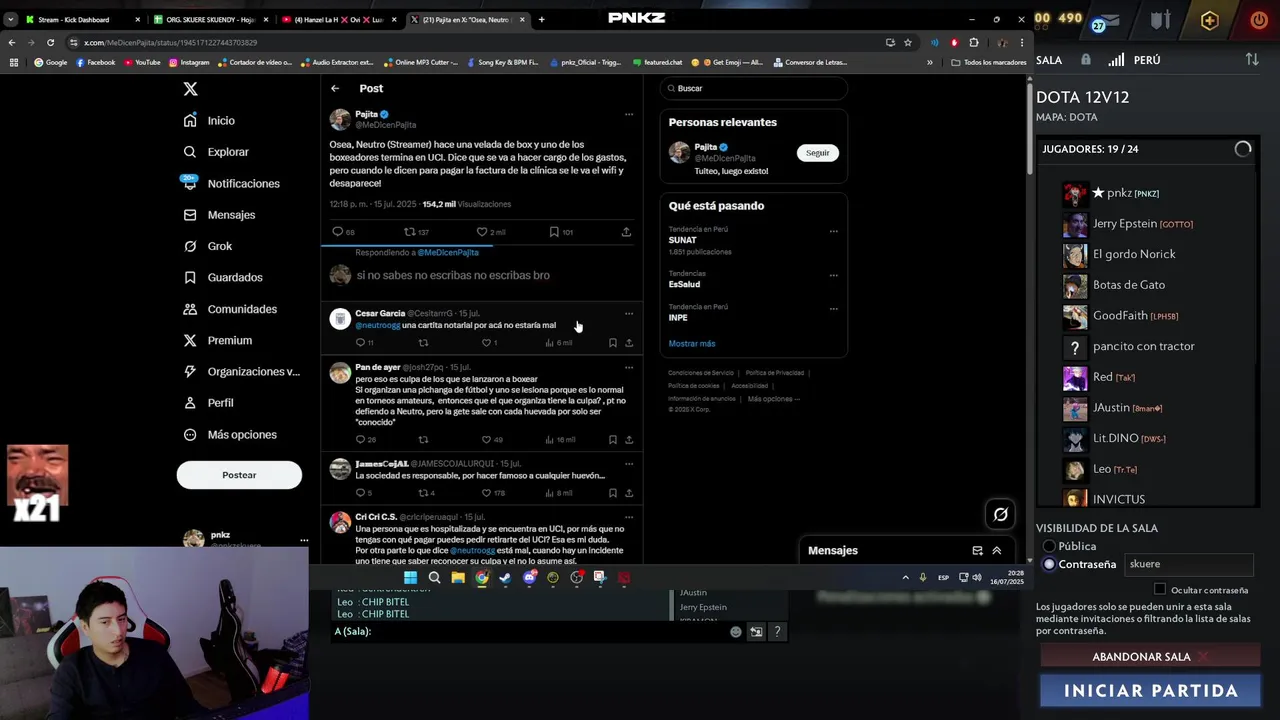Reply to Pajita's post via comment icon
The image size is (1280, 720).
tap(338, 232)
